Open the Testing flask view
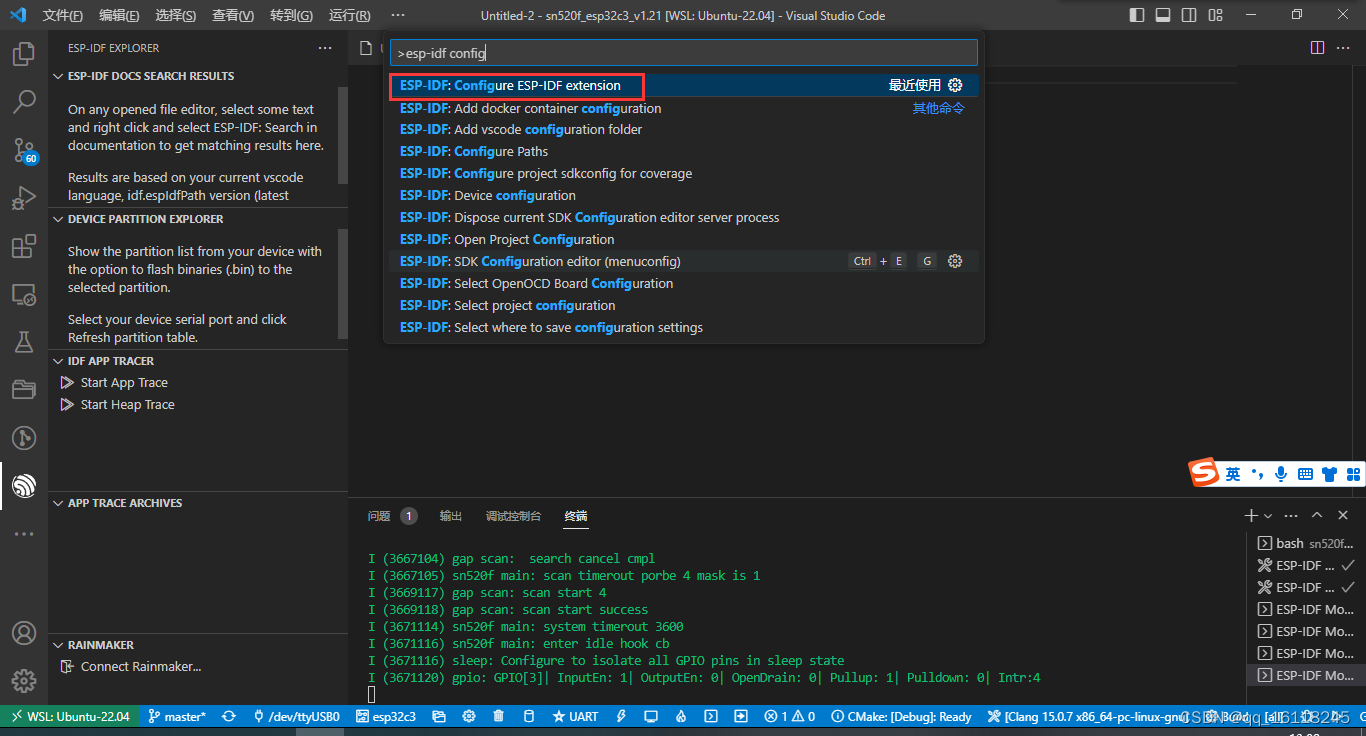Screen dimensions: 1366x736 [x=24, y=342]
